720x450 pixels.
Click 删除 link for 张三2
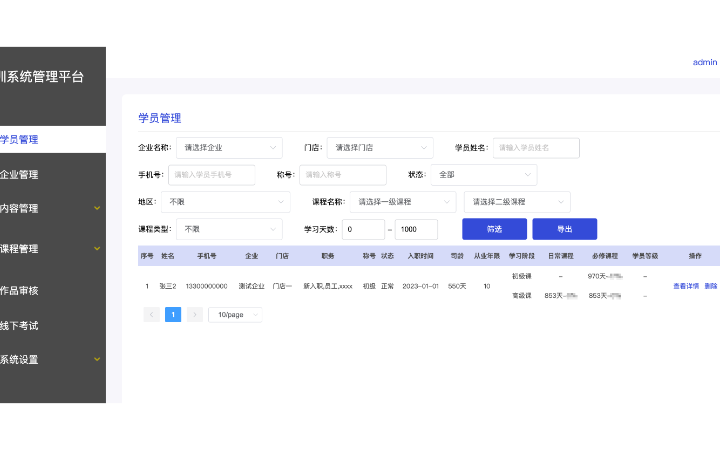(x=711, y=286)
